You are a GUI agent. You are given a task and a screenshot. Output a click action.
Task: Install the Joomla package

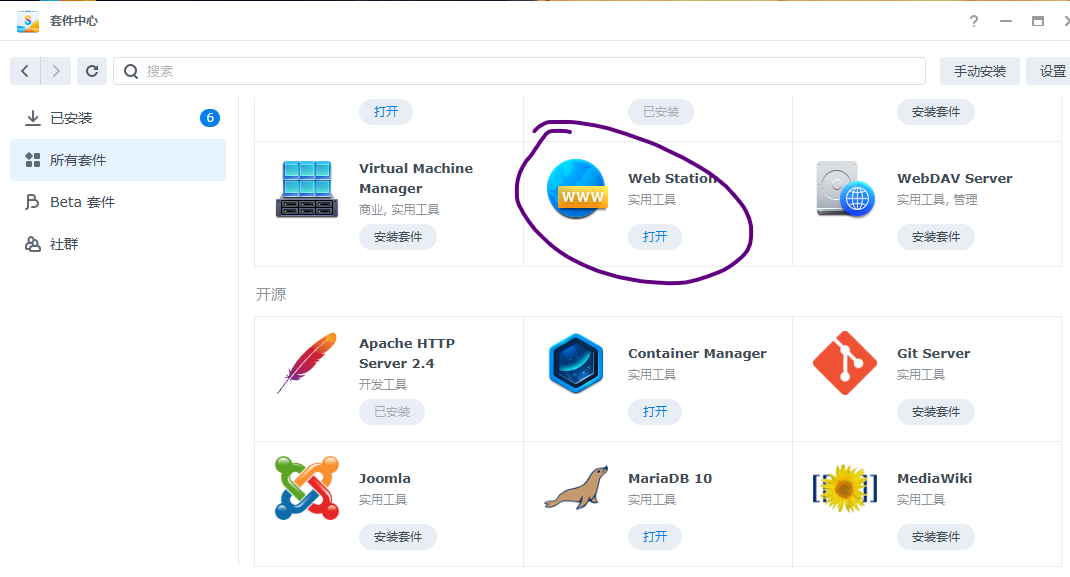tap(398, 537)
